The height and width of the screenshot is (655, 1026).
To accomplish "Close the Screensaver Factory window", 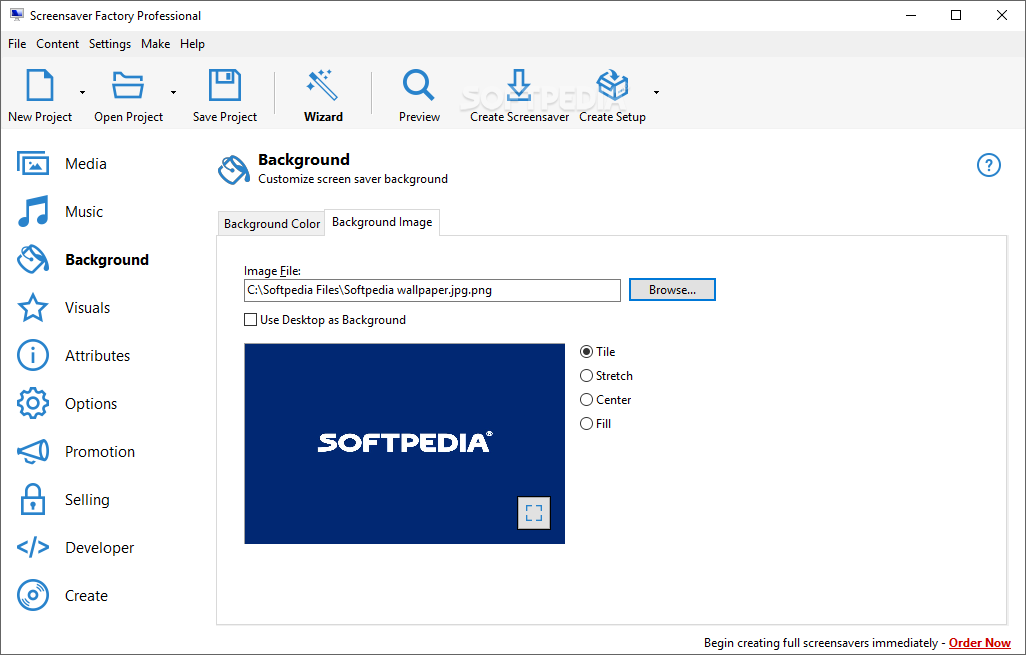I will click(x=1002, y=16).
